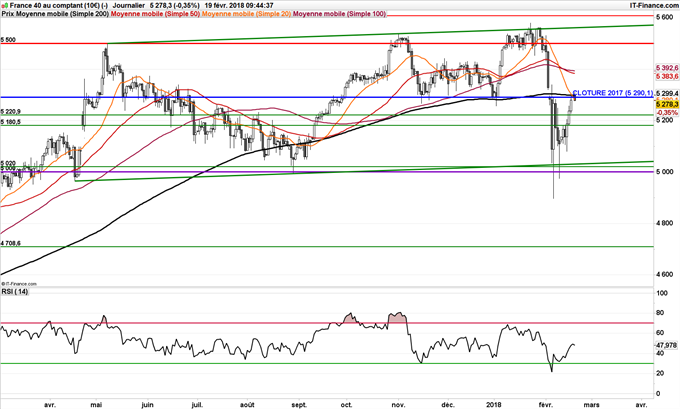The image size is (680, 409).
Task: Click the mars label on time axis
Action: point(592,405)
